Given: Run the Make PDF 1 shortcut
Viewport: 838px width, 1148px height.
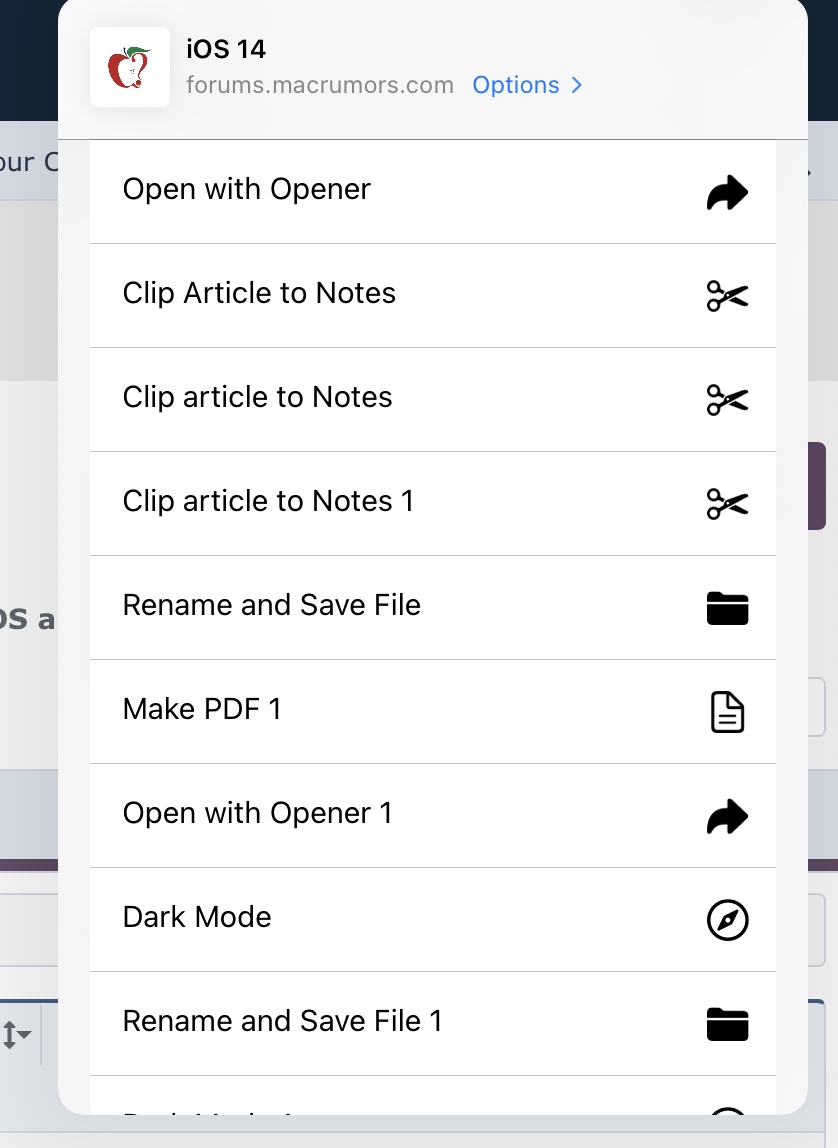Looking at the screenshot, I should (x=433, y=712).
